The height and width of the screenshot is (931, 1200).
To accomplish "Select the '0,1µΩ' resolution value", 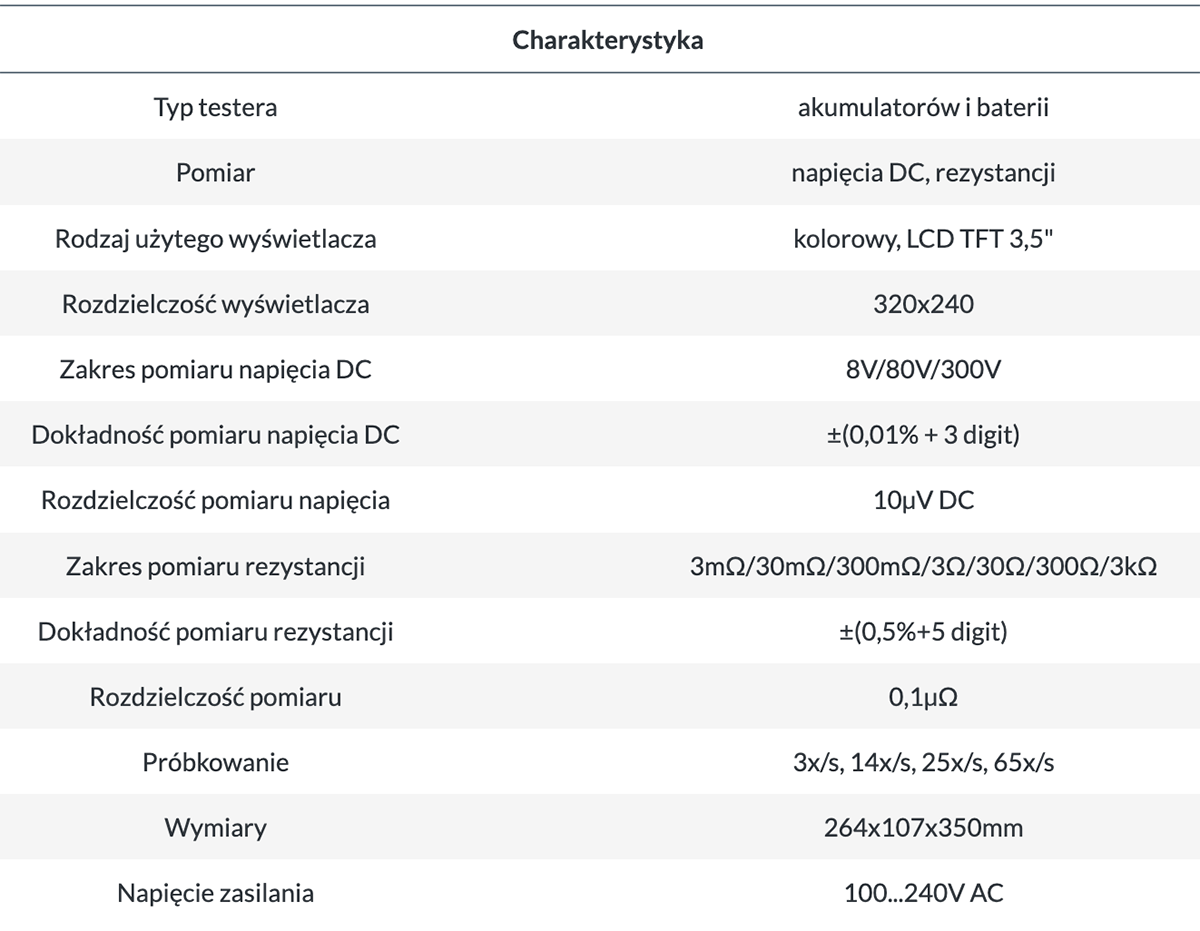I will coord(923,697).
